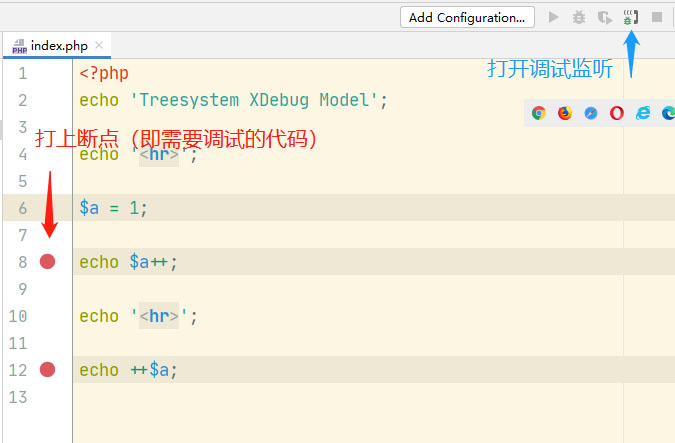Place cursor in the $a = 1; statement
This screenshot has width=675, height=443.
click(x=113, y=208)
